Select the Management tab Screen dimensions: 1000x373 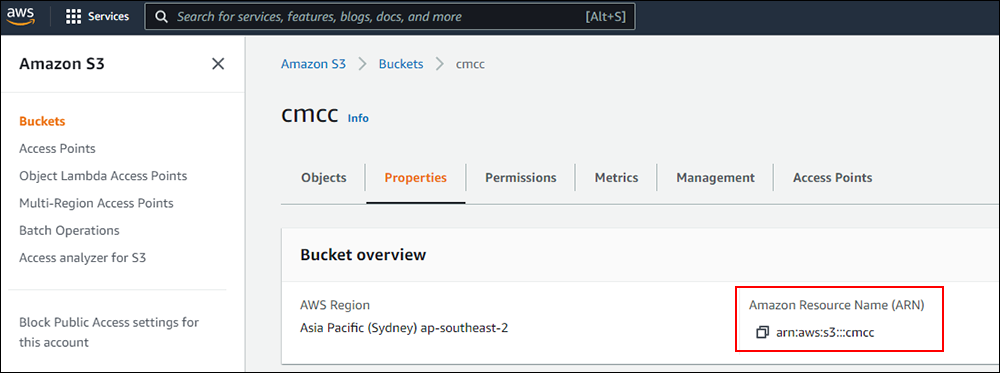pyautogui.click(x=716, y=178)
